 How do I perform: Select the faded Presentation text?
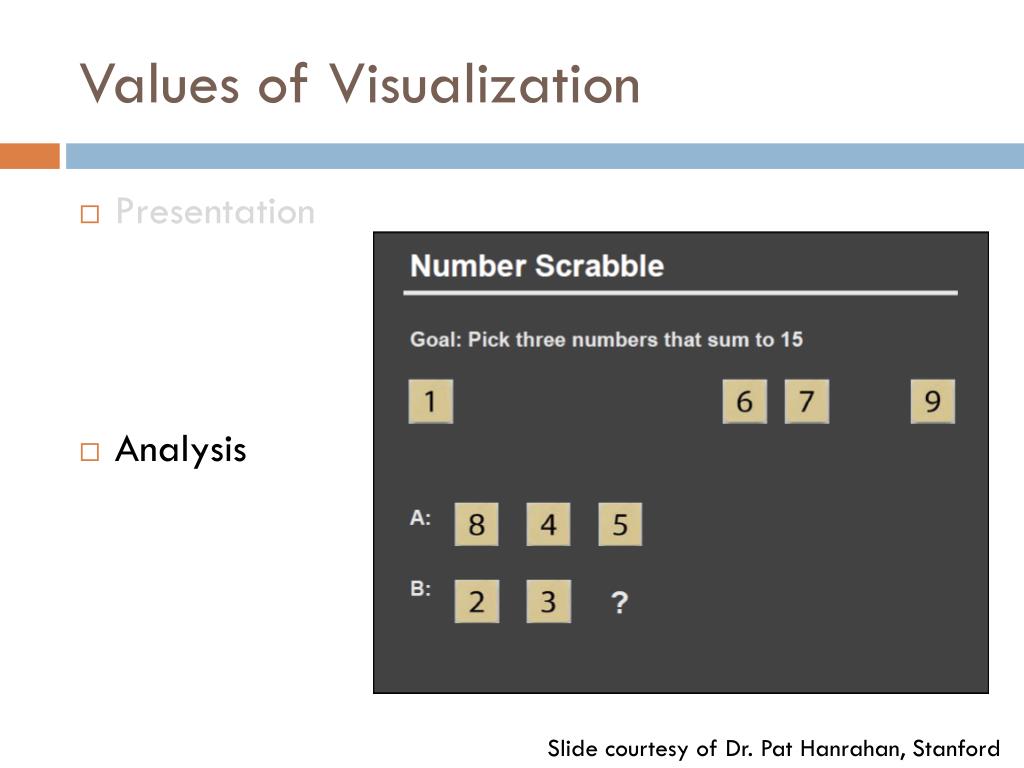tap(215, 212)
